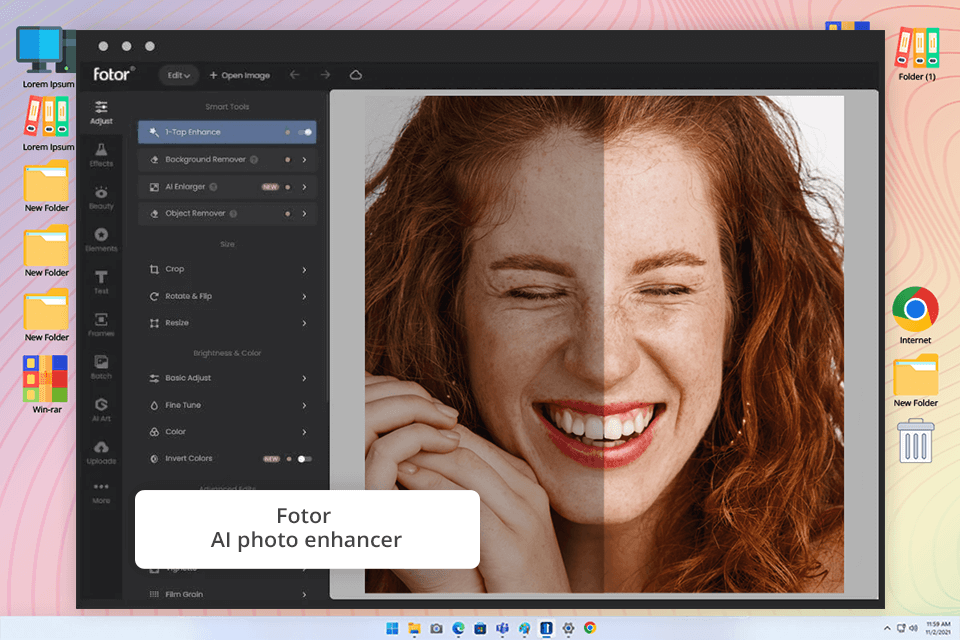Open the Teams app from taskbar
The height and width of the screenshot is (640, 960).
502,628
